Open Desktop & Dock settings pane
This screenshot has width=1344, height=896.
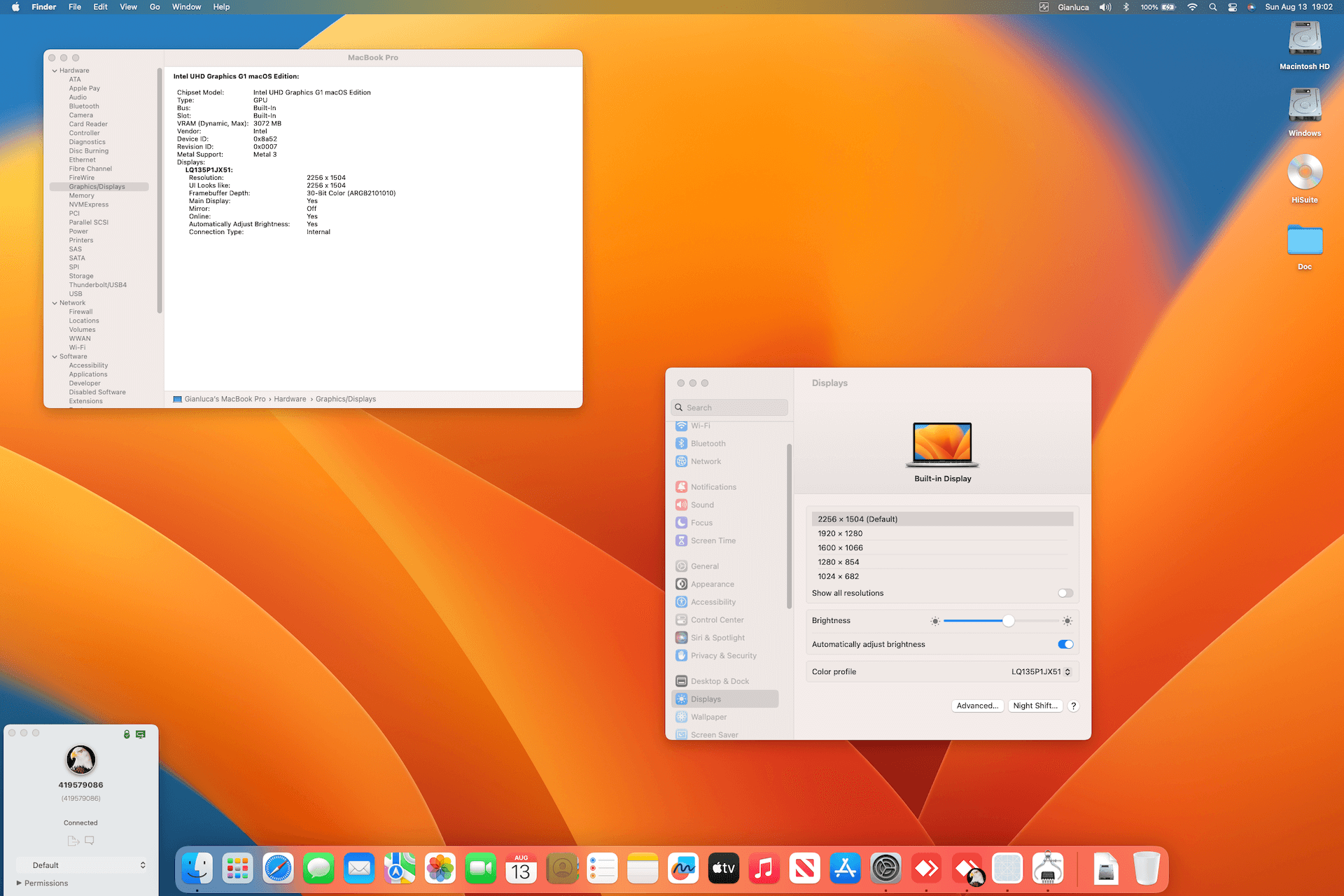(x=719, y=681)
